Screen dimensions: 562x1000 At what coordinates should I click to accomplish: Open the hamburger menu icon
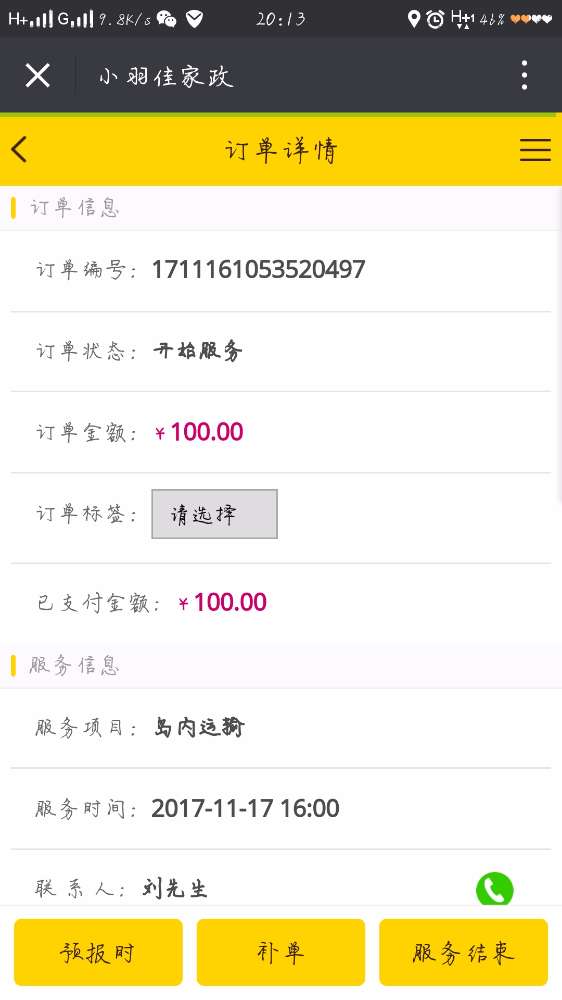535,150
